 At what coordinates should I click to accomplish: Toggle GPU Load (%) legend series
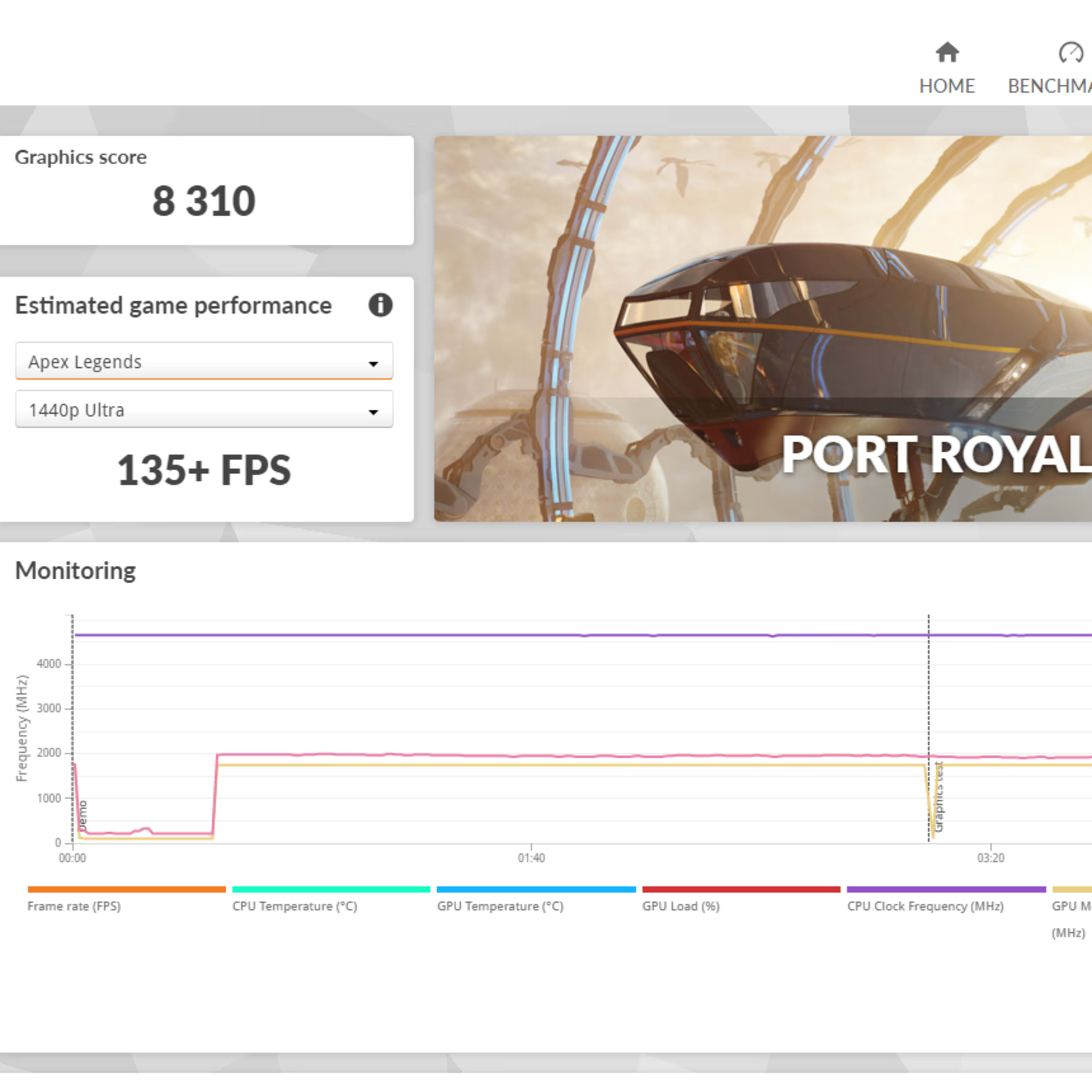681,906
